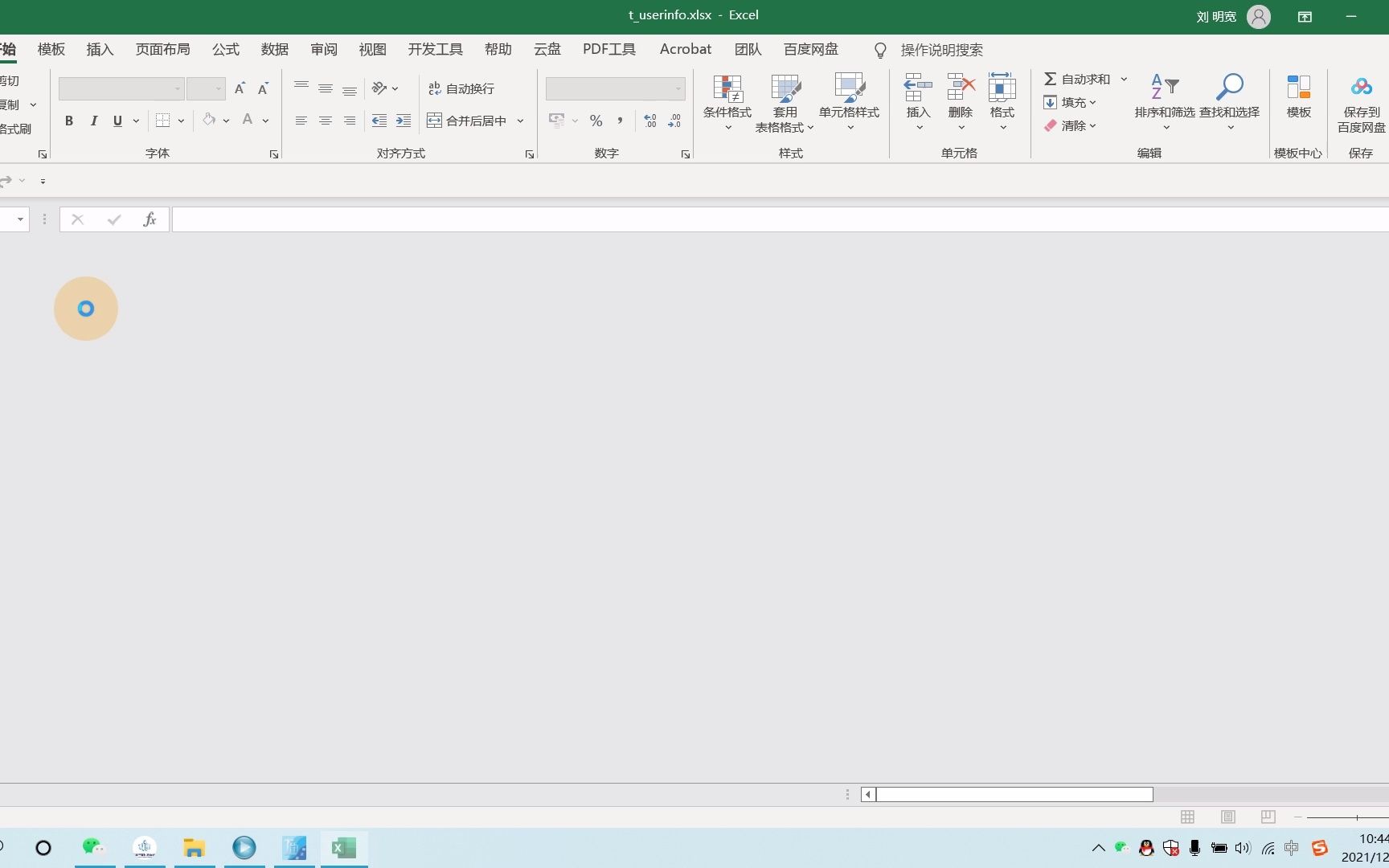The height and width of the screenshot is (868, 1389).
Task: Open the font size combo box
Action: point(206,88)
